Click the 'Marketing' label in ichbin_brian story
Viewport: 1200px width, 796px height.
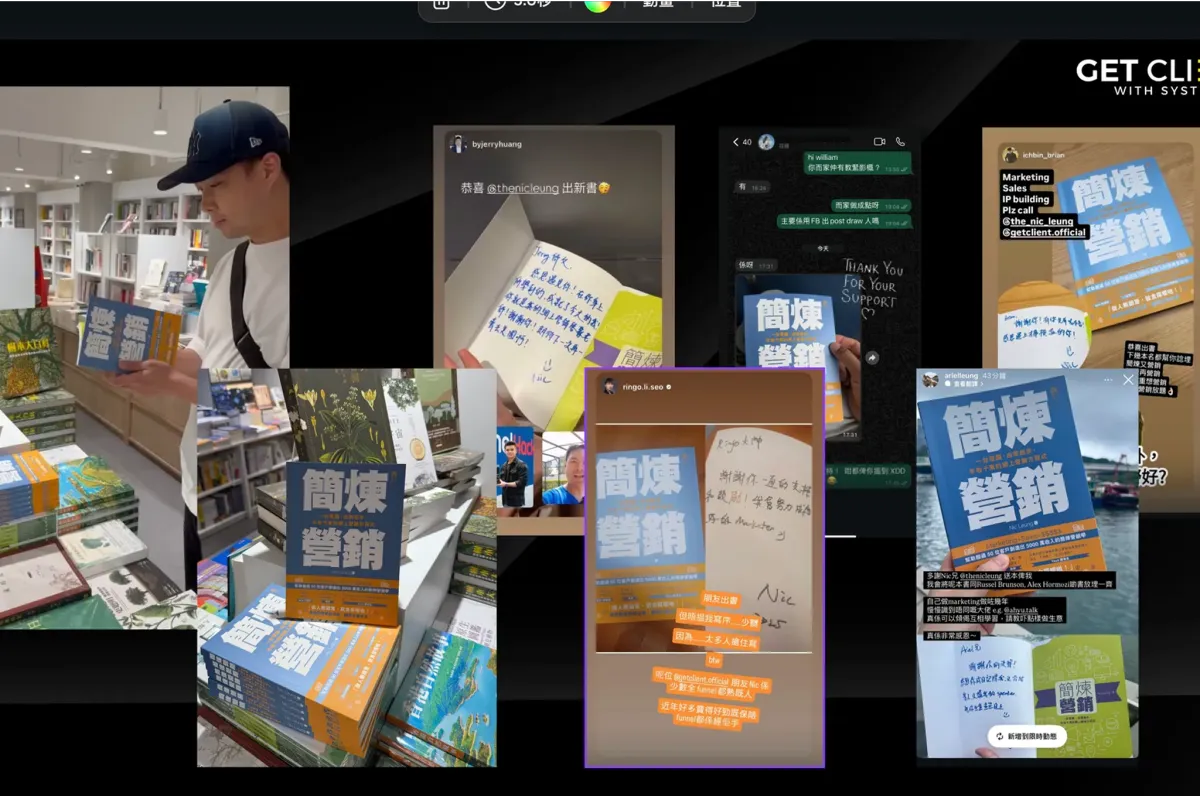click(x=1026, y=177)
